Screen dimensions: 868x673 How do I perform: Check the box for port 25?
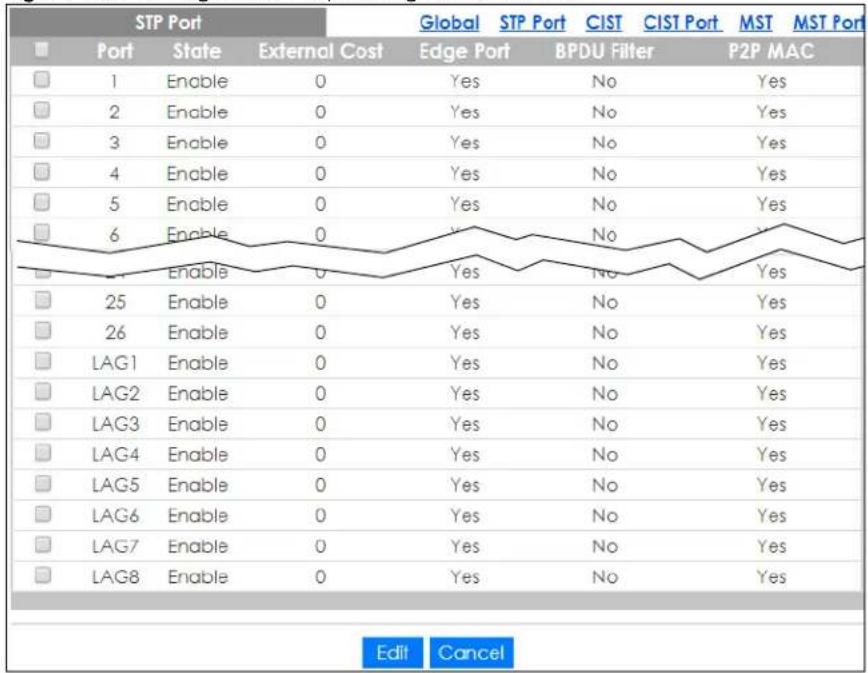(x=43, y=300)
